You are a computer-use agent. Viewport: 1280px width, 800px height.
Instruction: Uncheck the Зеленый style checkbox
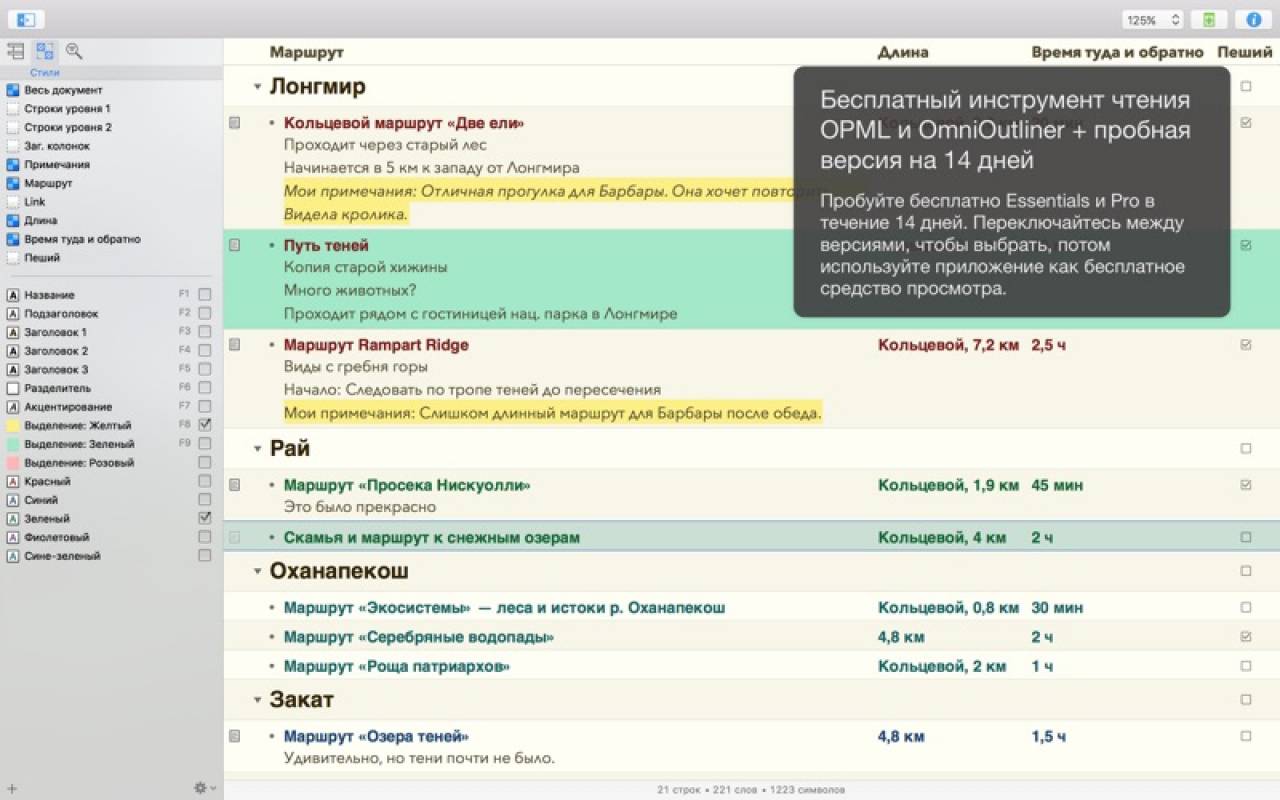[205, 518]
